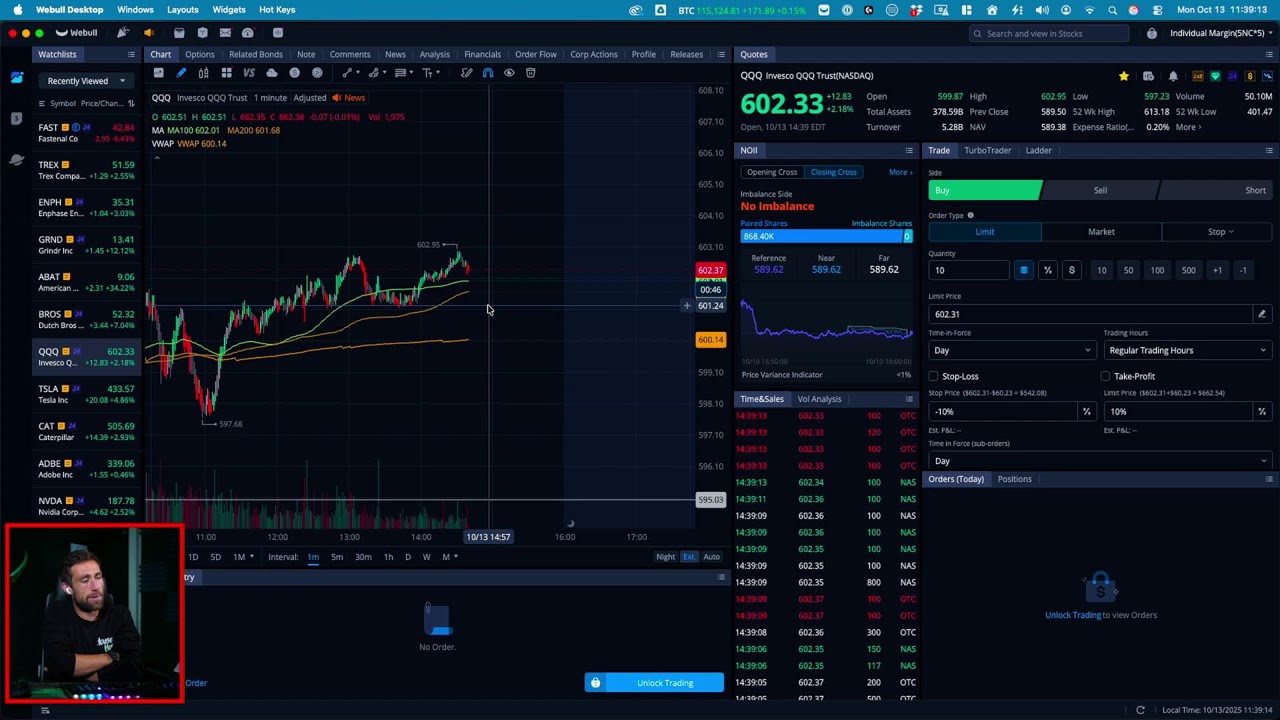This screenshot has width=1280, height=720.
Task: Open the Trade panel menu icon
Action: point(1269,151)
